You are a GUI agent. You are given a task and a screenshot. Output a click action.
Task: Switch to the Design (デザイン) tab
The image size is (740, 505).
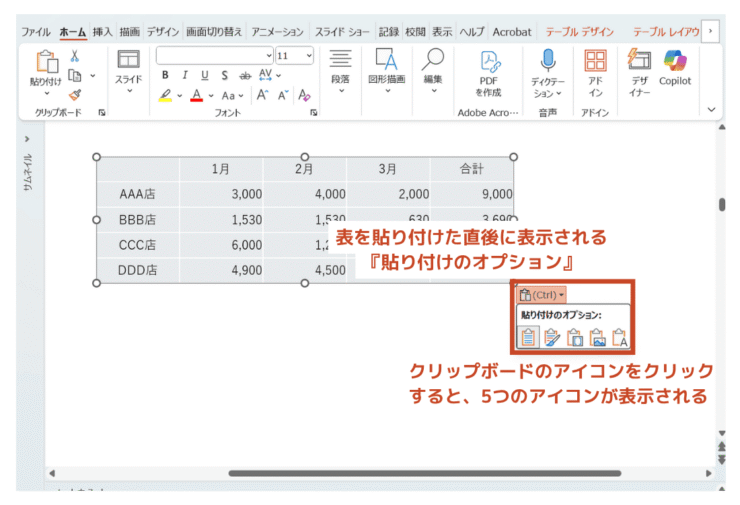[163, 32]
